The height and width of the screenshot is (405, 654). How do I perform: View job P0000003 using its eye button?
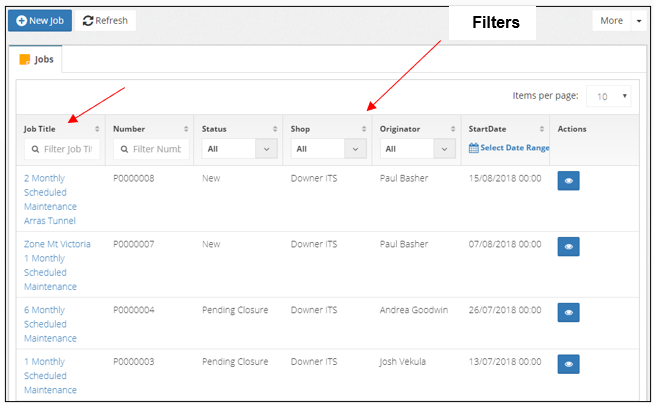coord(568,365)
